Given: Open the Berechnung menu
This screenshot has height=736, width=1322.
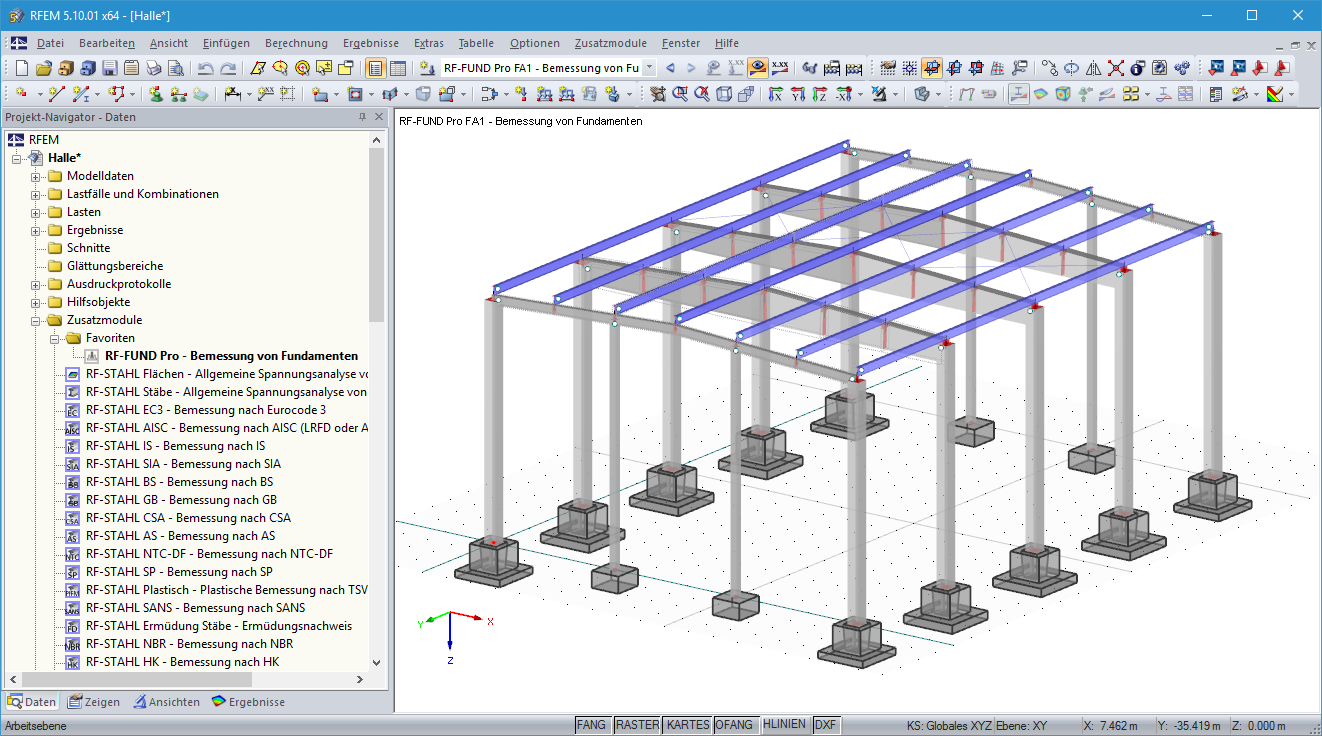Looking at the screenshot, I should (x=296, y=43).
